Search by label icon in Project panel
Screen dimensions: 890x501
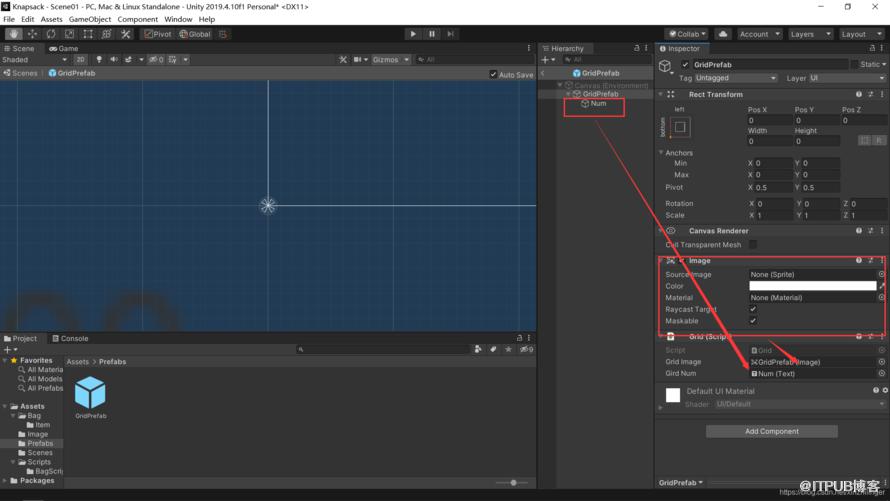click(x=493, y=350)
